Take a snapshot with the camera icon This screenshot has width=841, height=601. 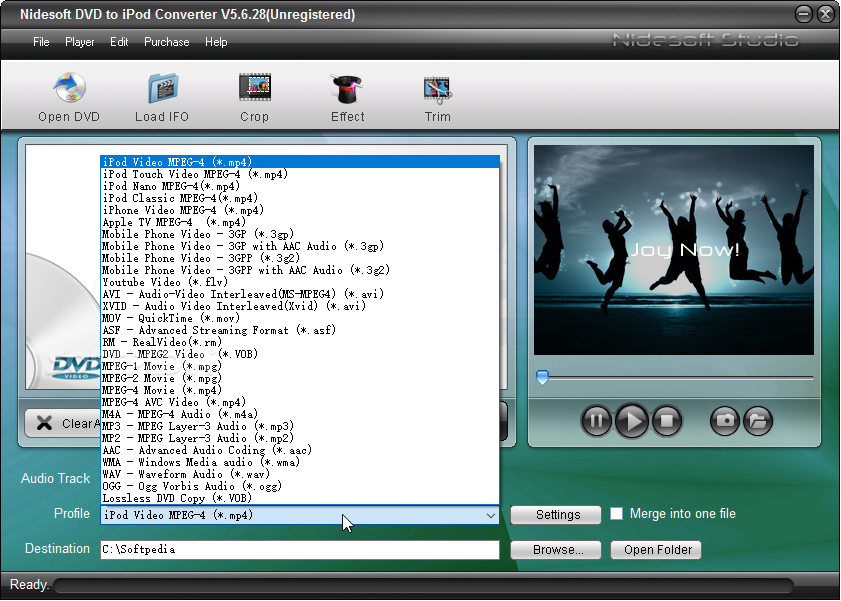pyautogui.click(x=725, y=420)
